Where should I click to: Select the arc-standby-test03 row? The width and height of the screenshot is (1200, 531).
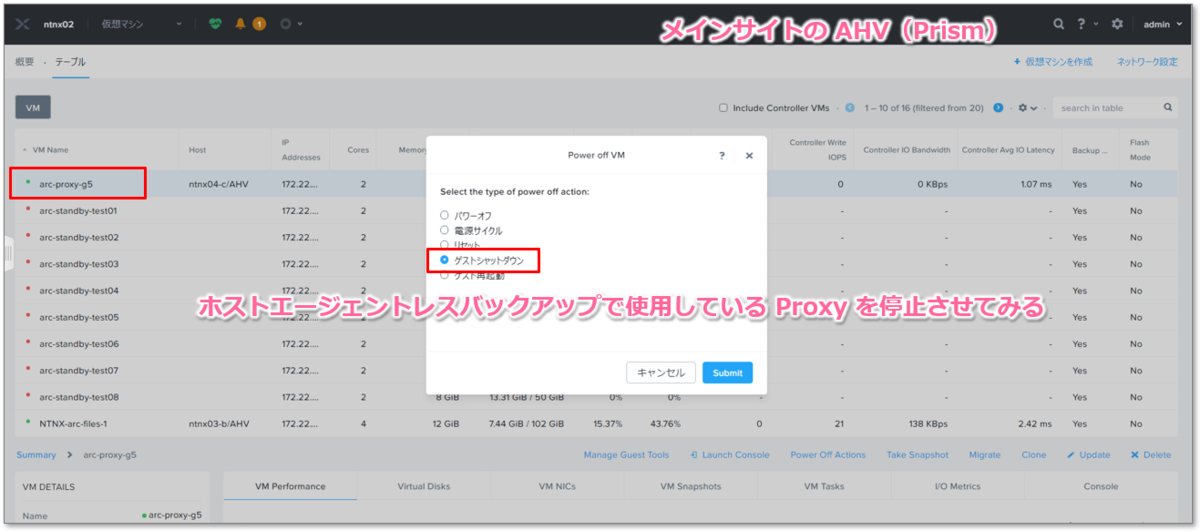[x=597, y=264]
